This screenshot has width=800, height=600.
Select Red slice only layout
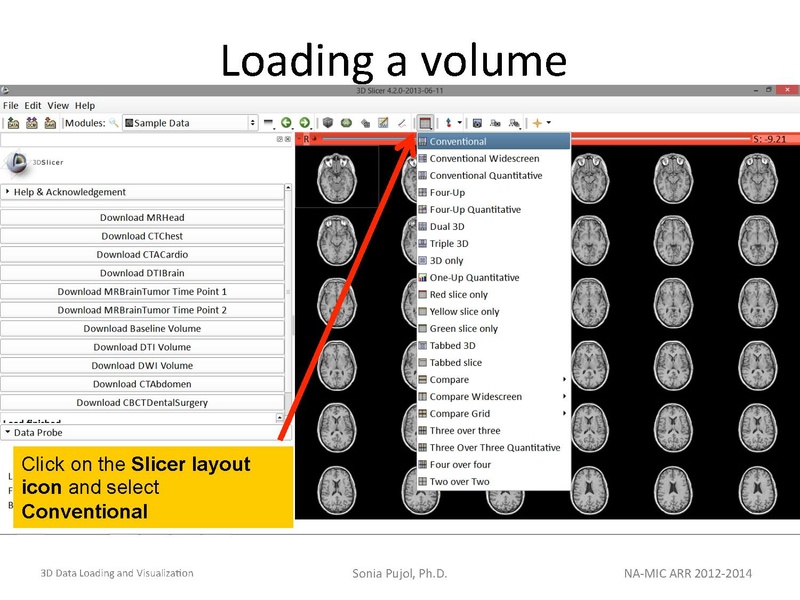point(493,294)
